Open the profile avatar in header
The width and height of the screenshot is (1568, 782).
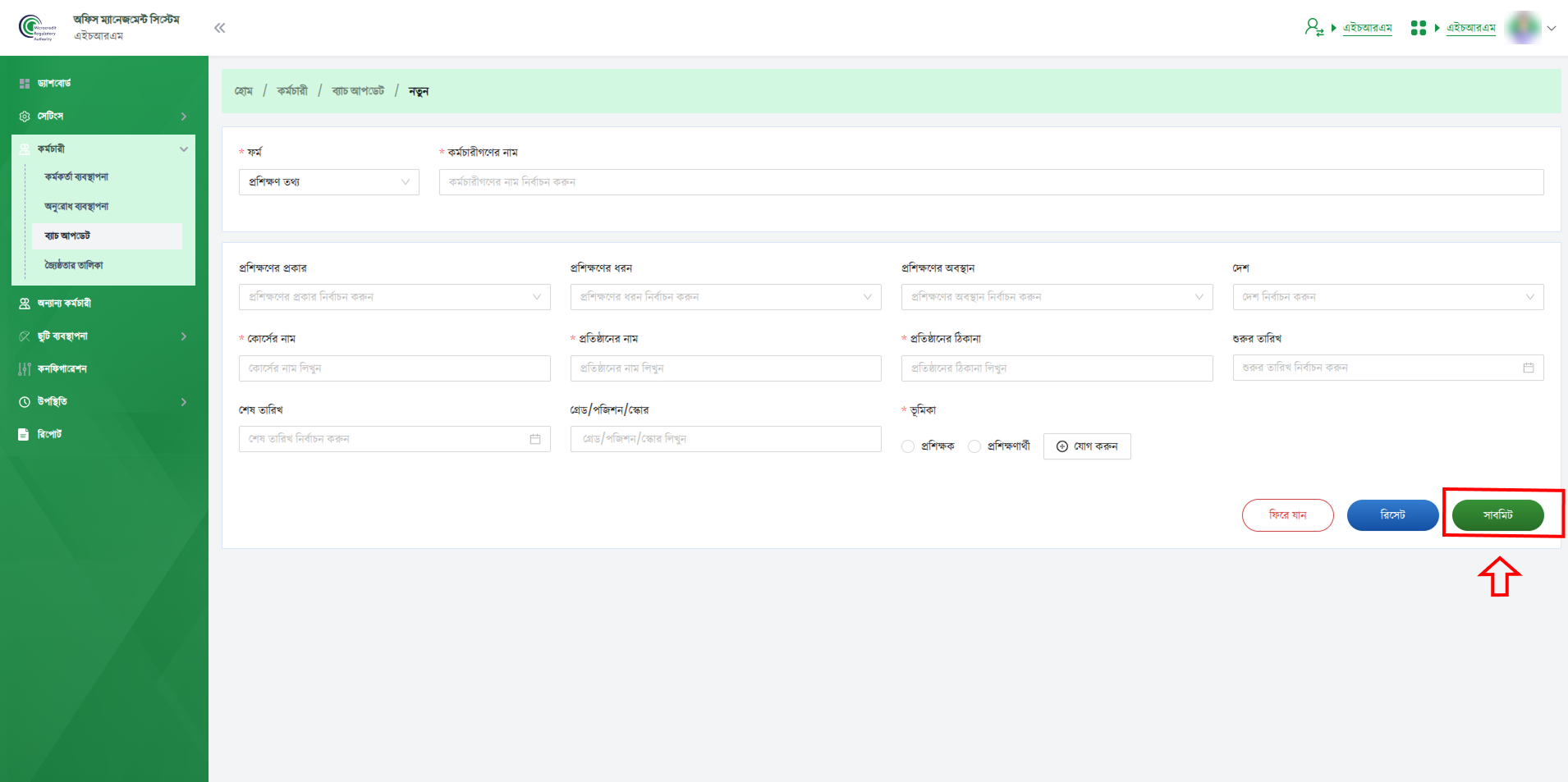click(x=1524, y=28)
